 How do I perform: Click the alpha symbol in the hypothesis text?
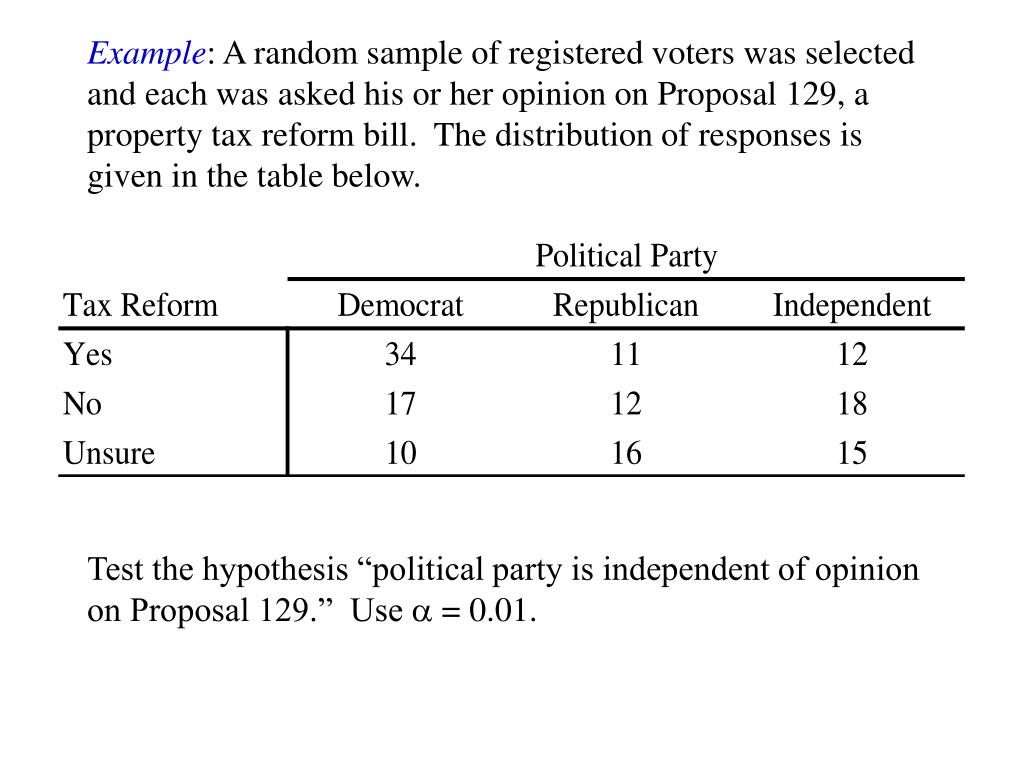[421, 613]
